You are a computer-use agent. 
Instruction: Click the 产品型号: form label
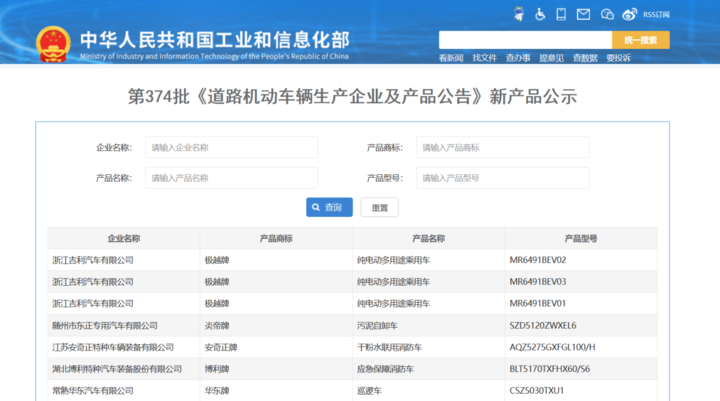(x=385, y=178)
